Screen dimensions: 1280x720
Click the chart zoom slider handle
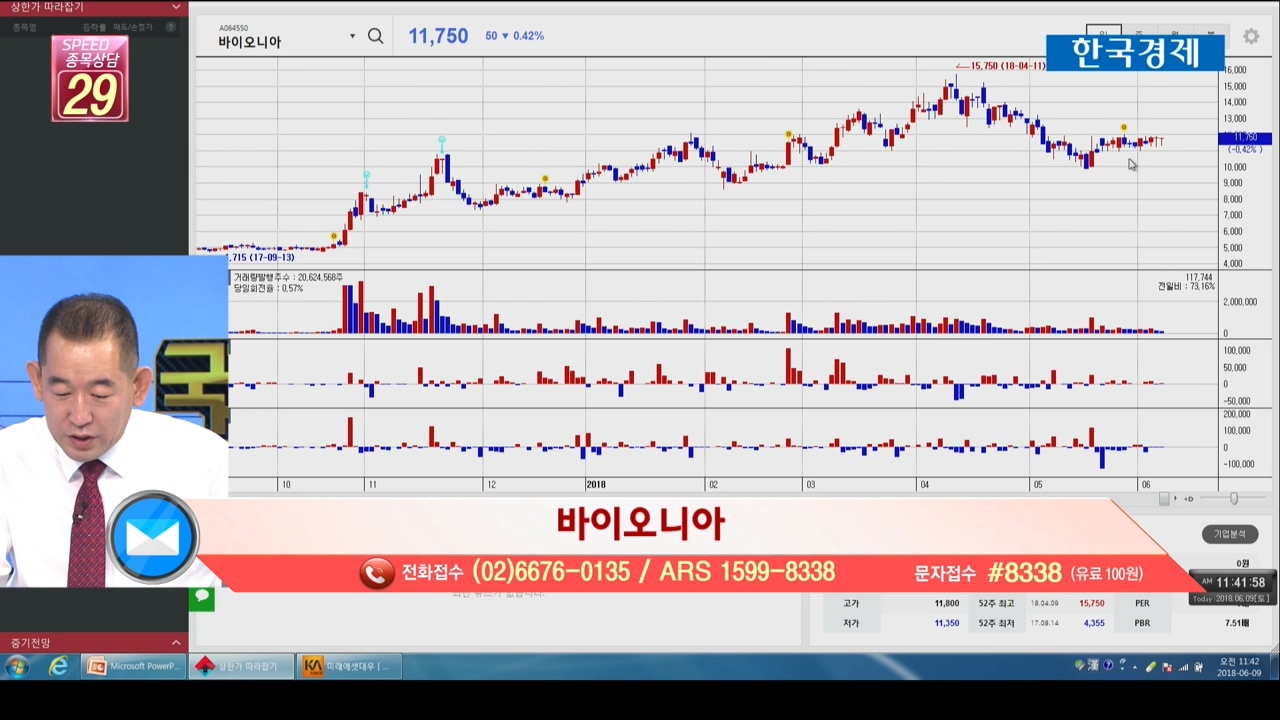(x=1234, y=498)
